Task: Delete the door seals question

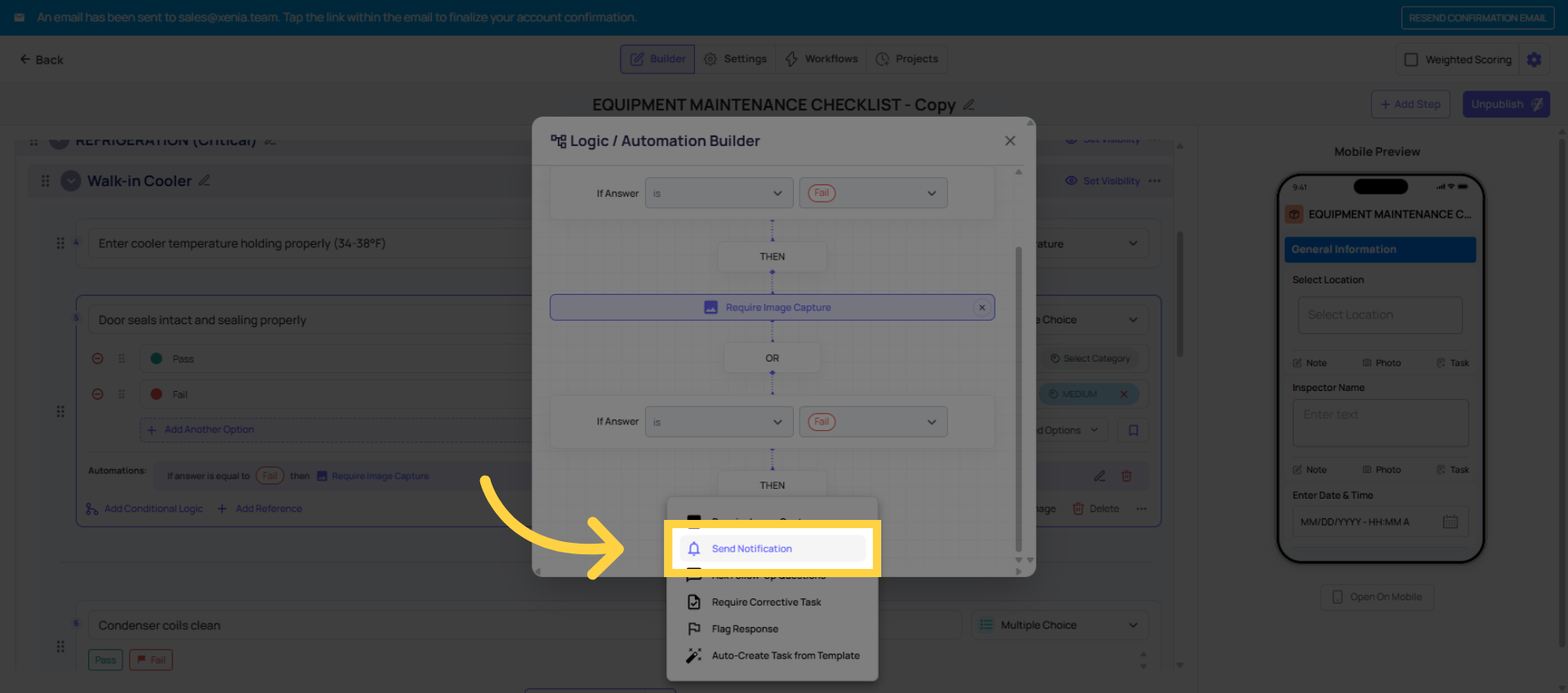Action: click(1095, 509)
